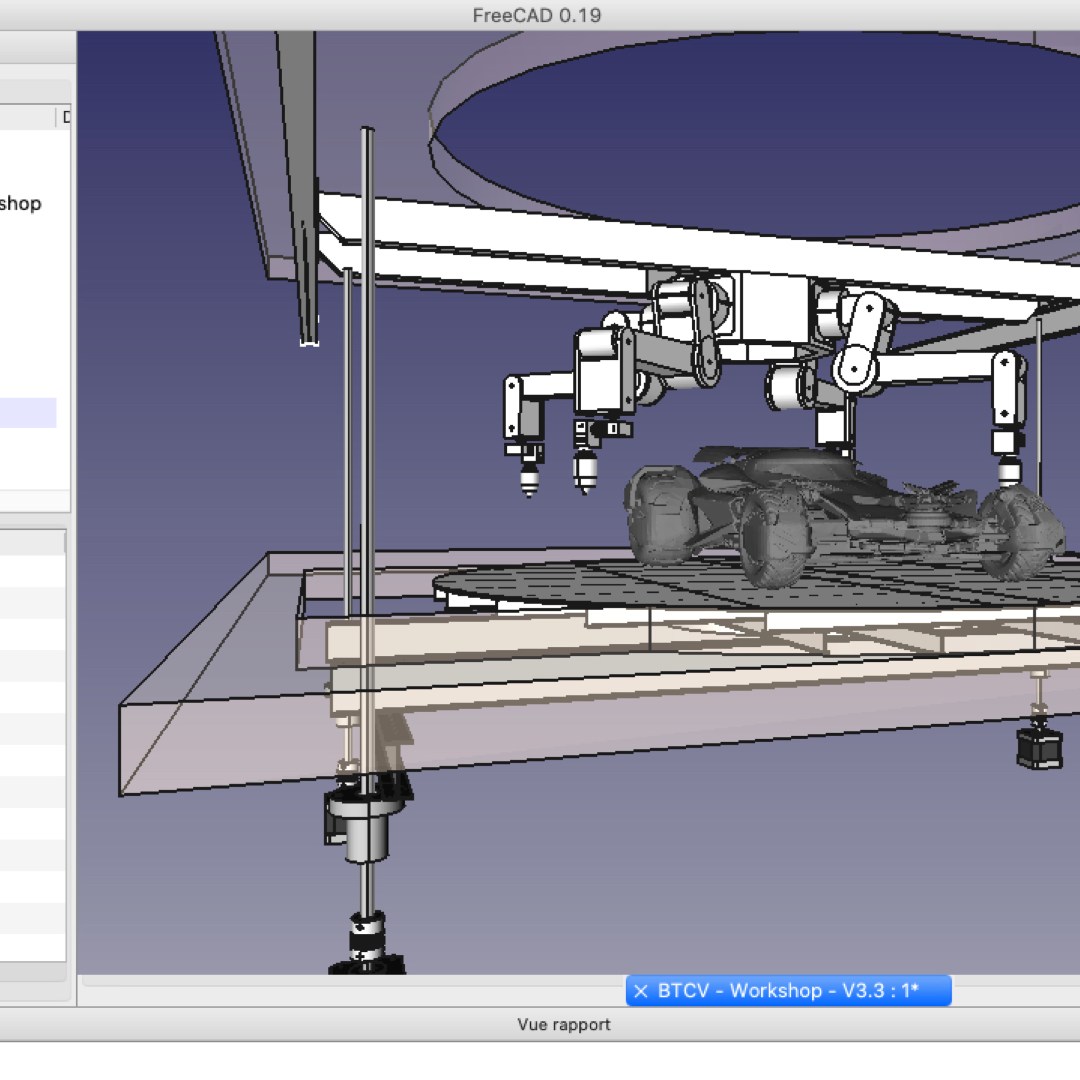Click the FreeCAD 0.19 window title bar
Image resolution: width=1080 pixels, height=1080 pixels.
click(x=537, y=15)
